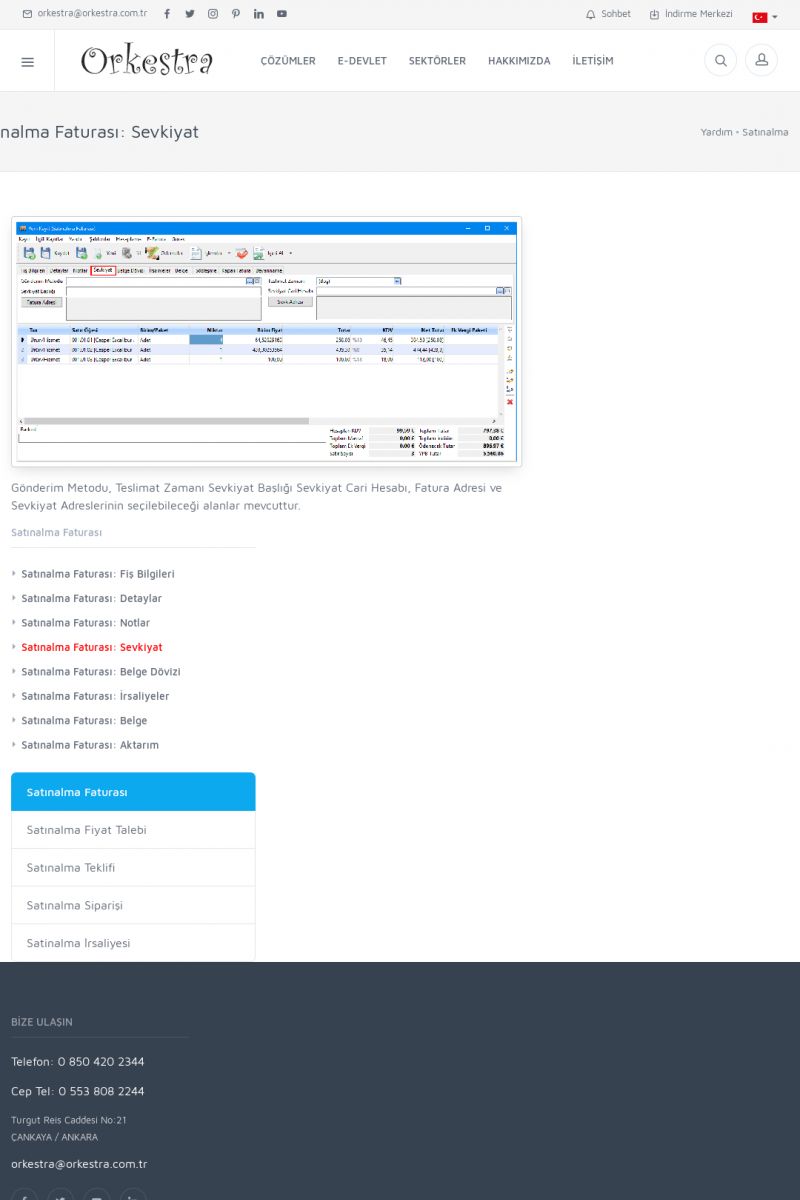Select Satınalma Fiyat Talebi category
This screenshot has width=800, height=1200.
click(86, 830)
